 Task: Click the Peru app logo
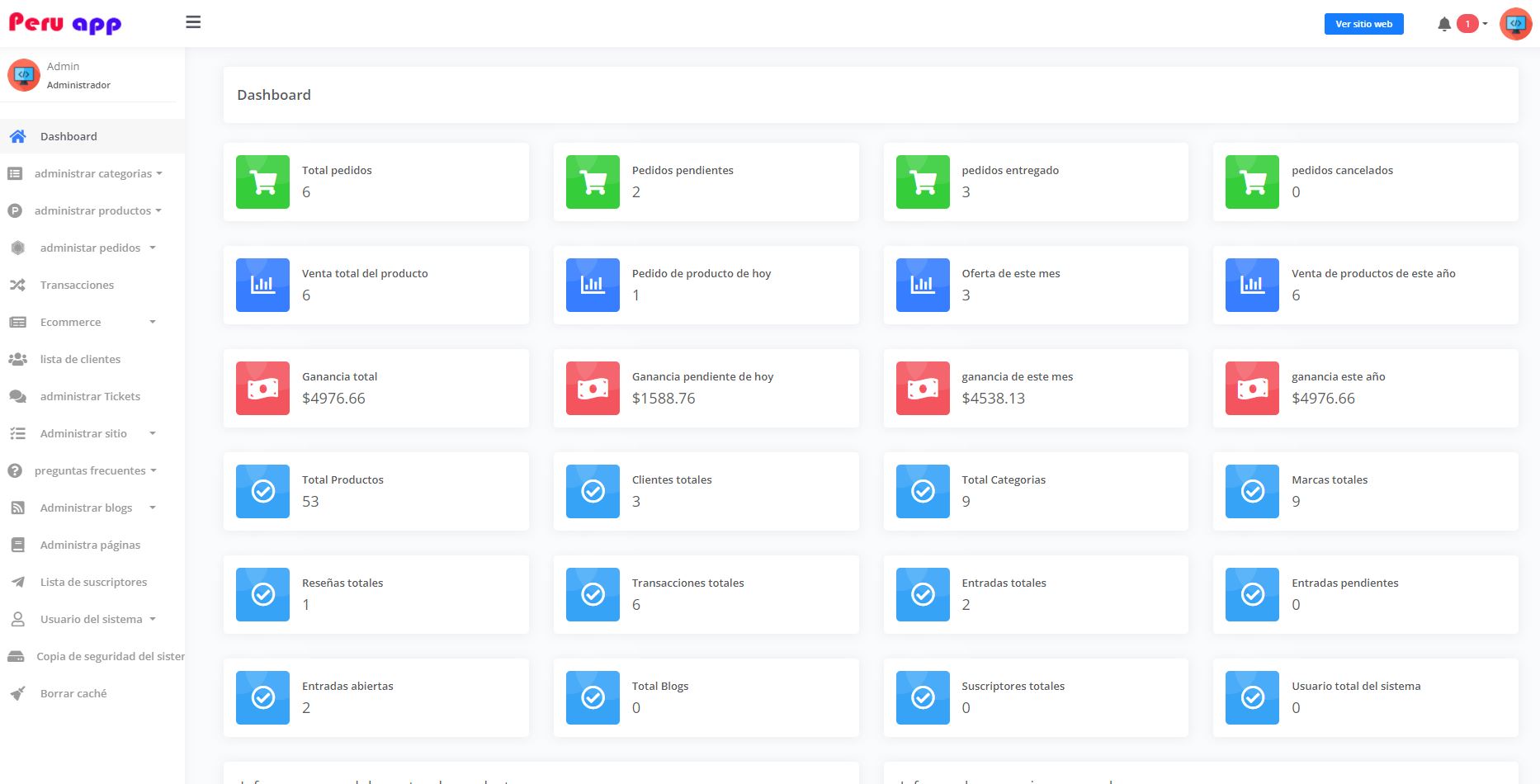(x=65, y=23)
